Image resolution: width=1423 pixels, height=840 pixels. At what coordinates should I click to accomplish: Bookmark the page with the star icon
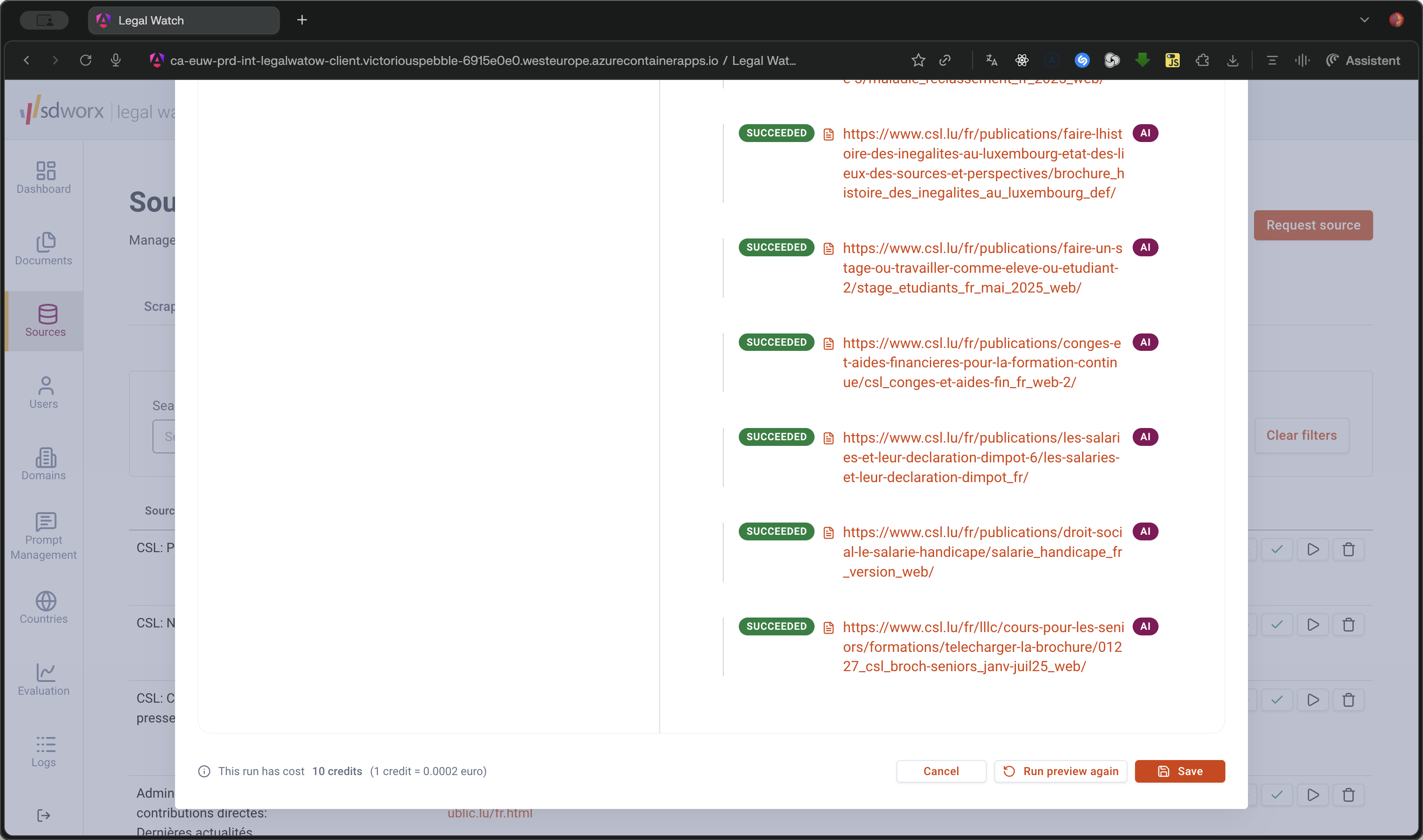click(918, 60)
